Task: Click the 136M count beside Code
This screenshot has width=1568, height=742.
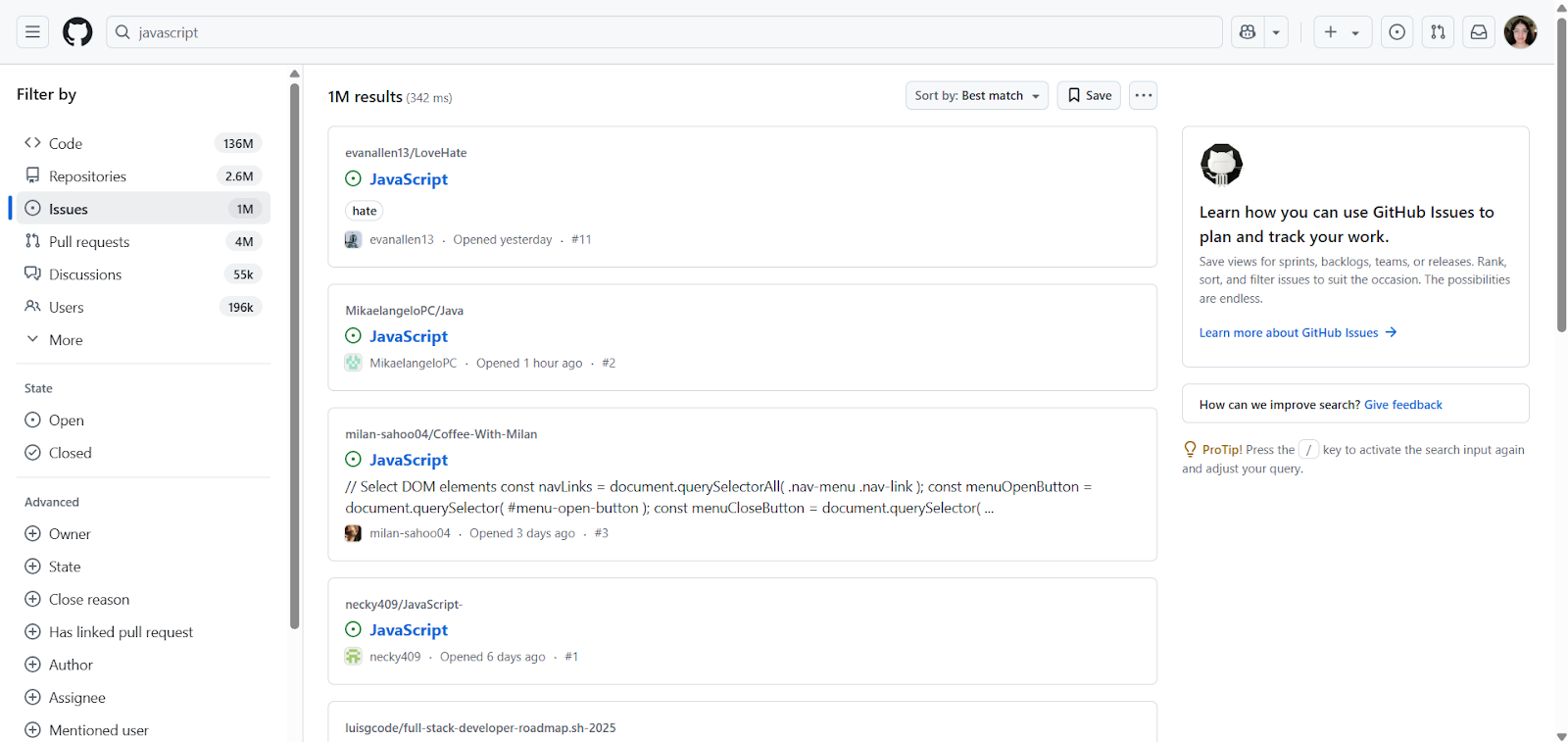Action: pyautogui.click(x=238, y=143)
